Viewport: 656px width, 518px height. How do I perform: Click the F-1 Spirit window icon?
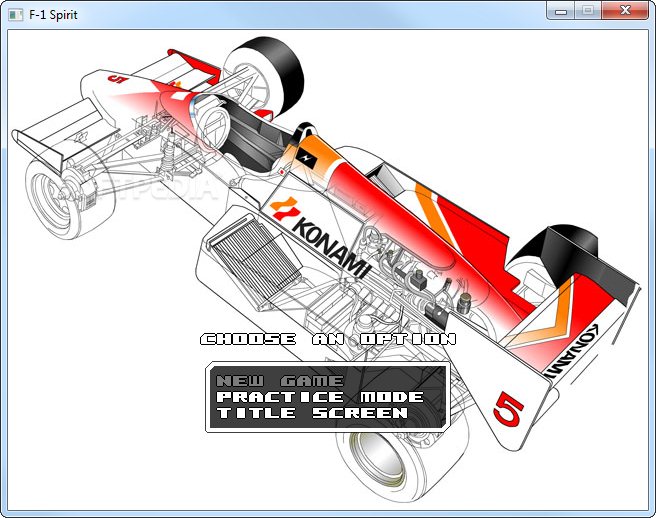16,15
